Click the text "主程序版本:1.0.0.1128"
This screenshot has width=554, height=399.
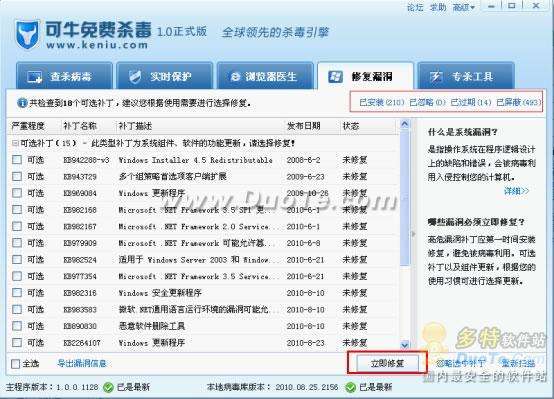click(x=52, y=387)
